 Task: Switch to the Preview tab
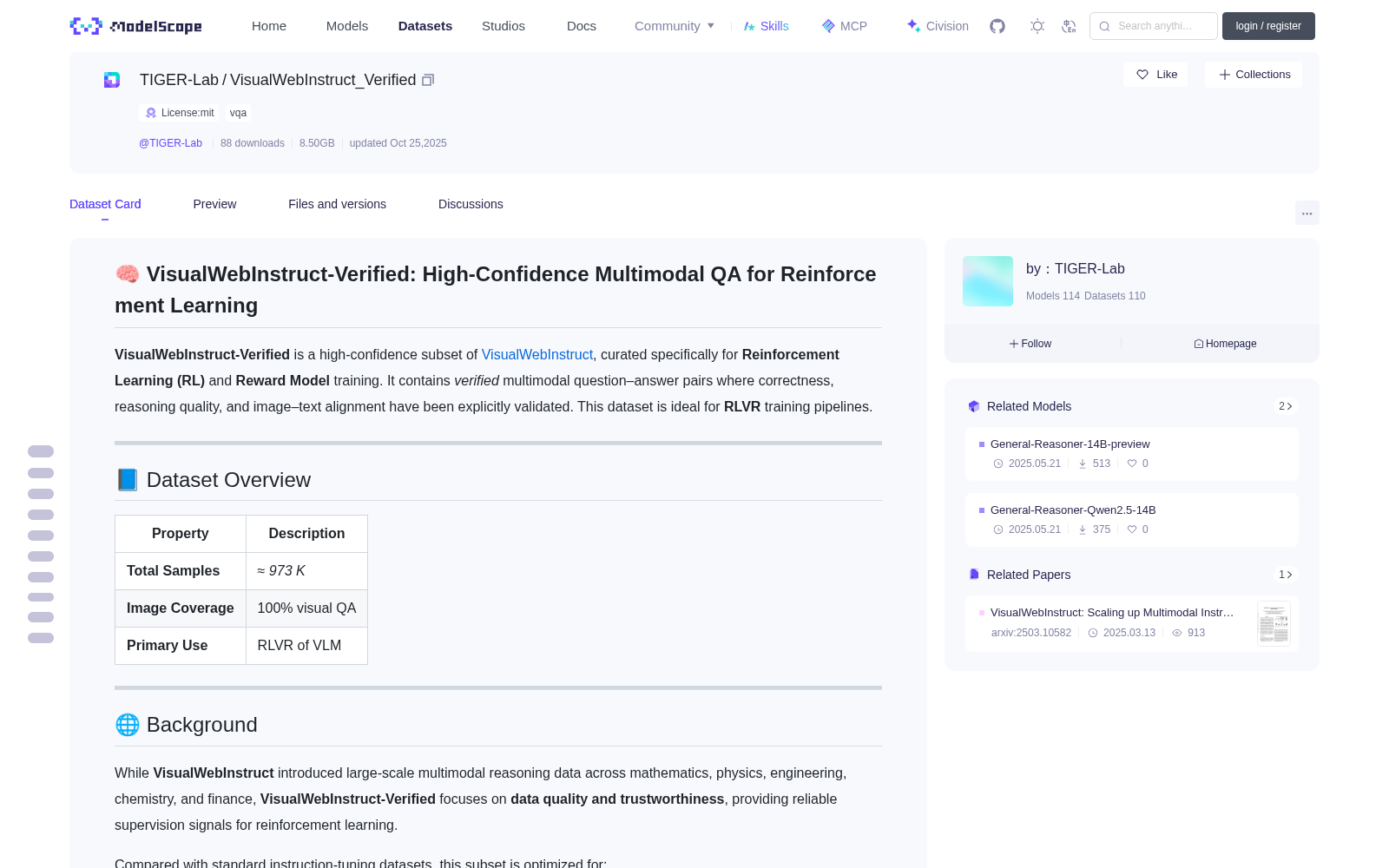[214, 204]
